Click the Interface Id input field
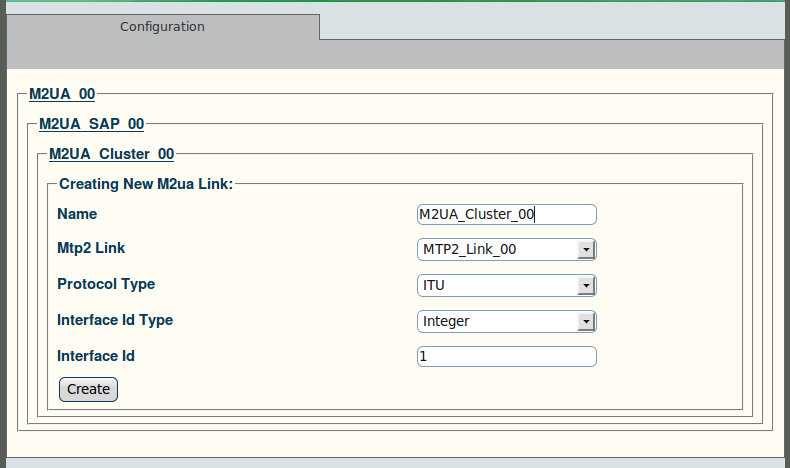Viewport: 790px width, 468px height. pyautogui.click(x=507, y=357)
